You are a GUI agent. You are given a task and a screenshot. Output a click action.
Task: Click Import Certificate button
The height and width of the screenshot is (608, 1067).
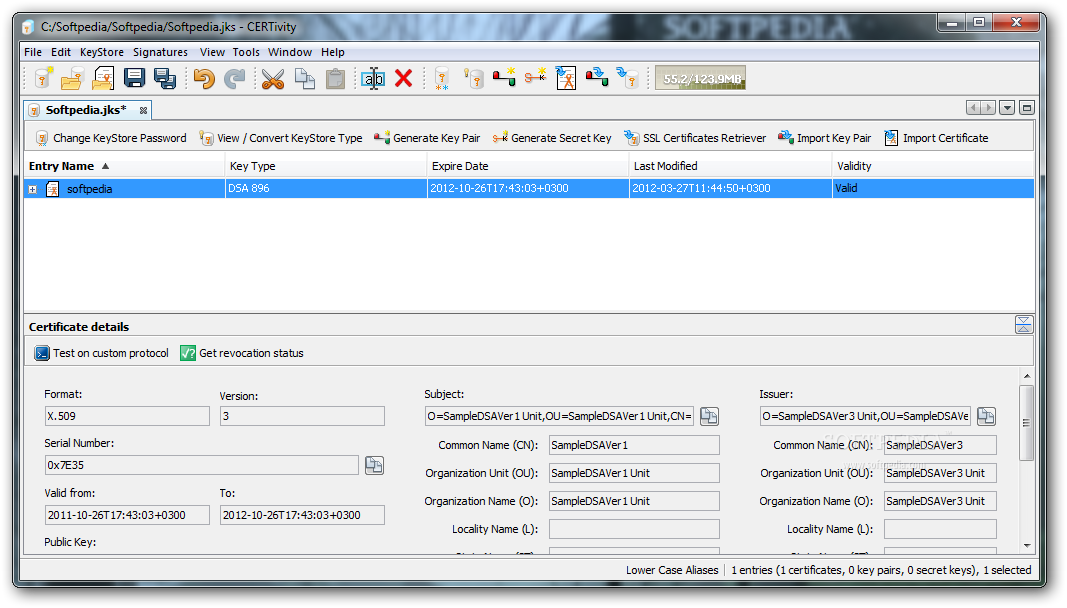(x=936, y=138)
